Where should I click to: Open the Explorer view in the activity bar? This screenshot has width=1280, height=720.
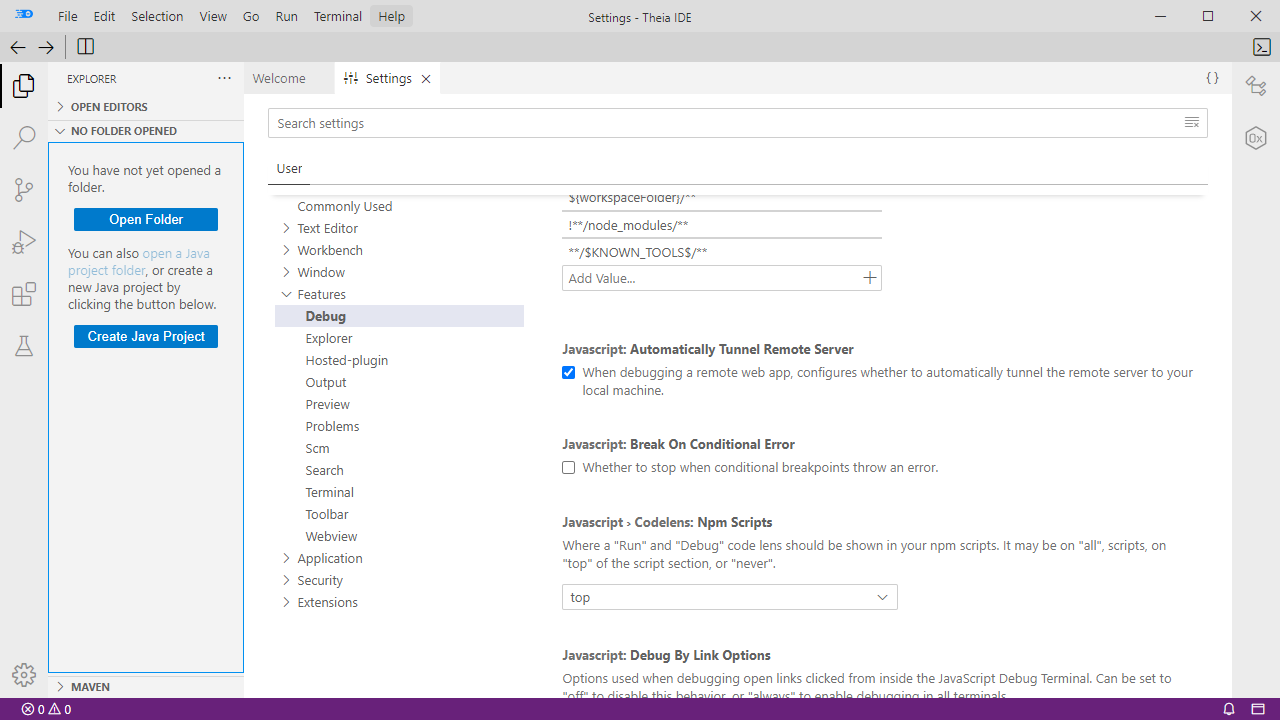point(24,87)
